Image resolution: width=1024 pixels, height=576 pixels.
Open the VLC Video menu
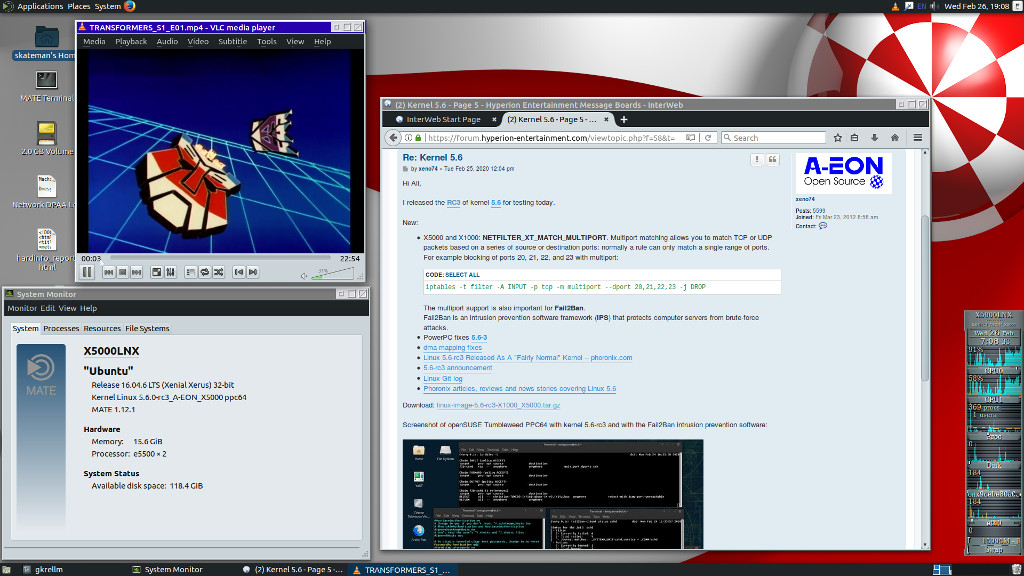pyautogui.click(x=198, y=41)
